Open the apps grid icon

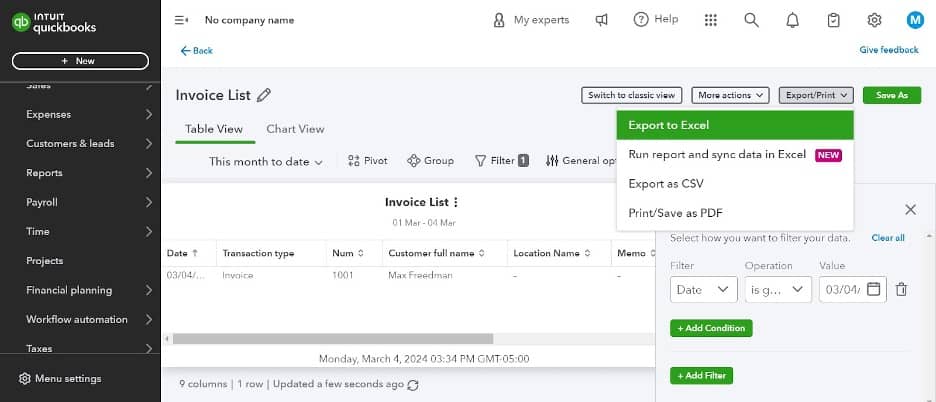click(x=711, y=20)
